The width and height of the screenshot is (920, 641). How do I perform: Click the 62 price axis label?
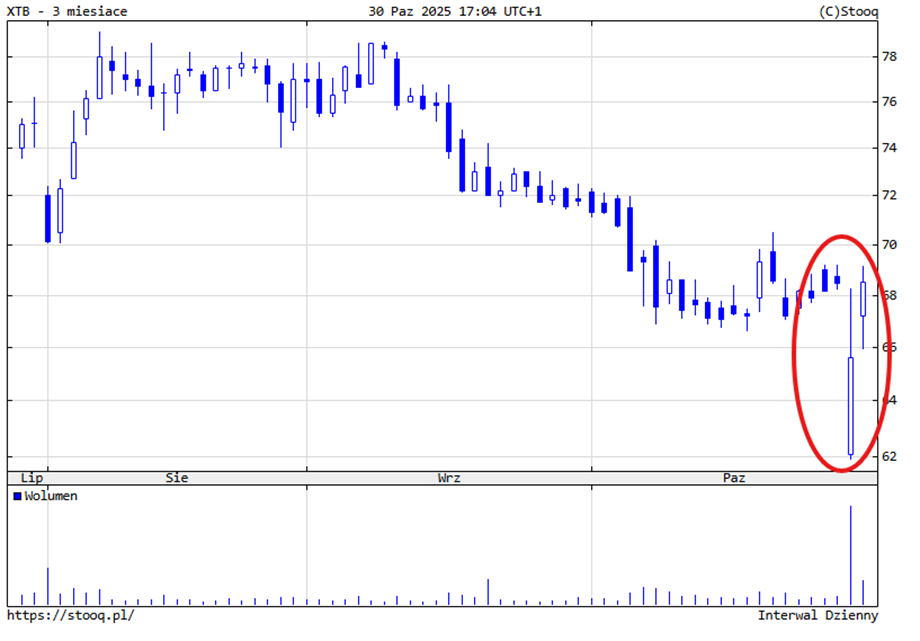[888, 456]
